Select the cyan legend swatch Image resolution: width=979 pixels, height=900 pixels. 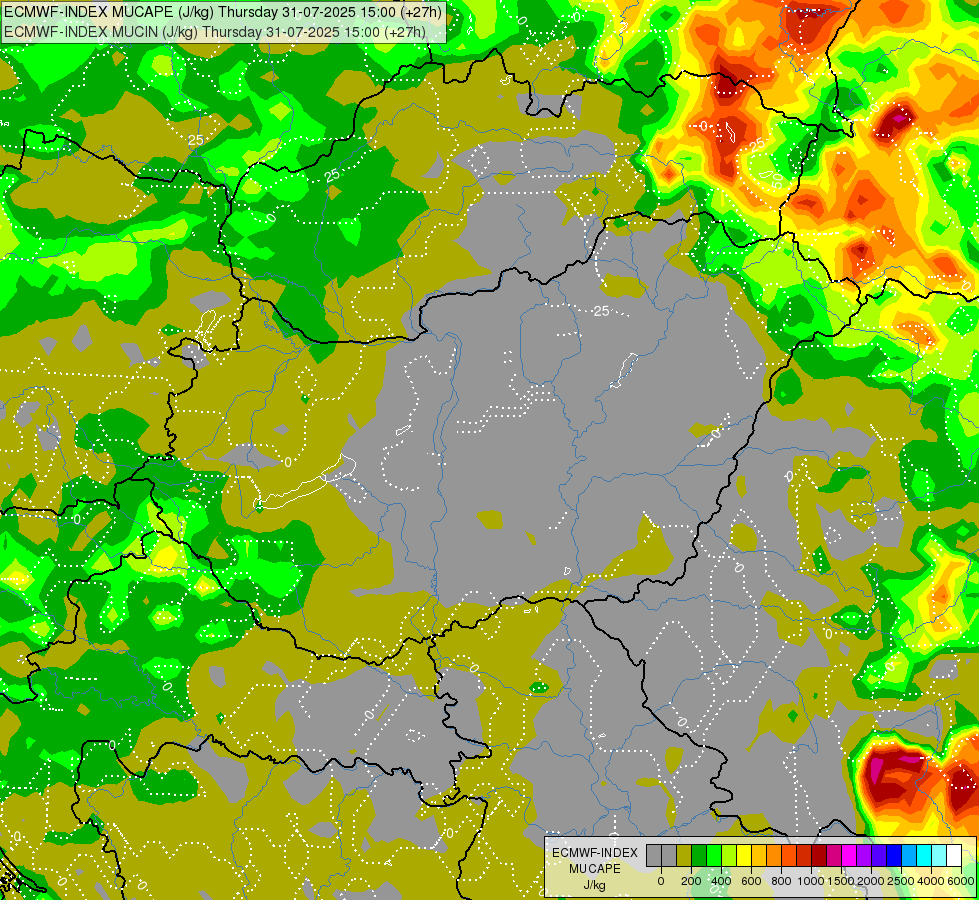tap(925, 855)
